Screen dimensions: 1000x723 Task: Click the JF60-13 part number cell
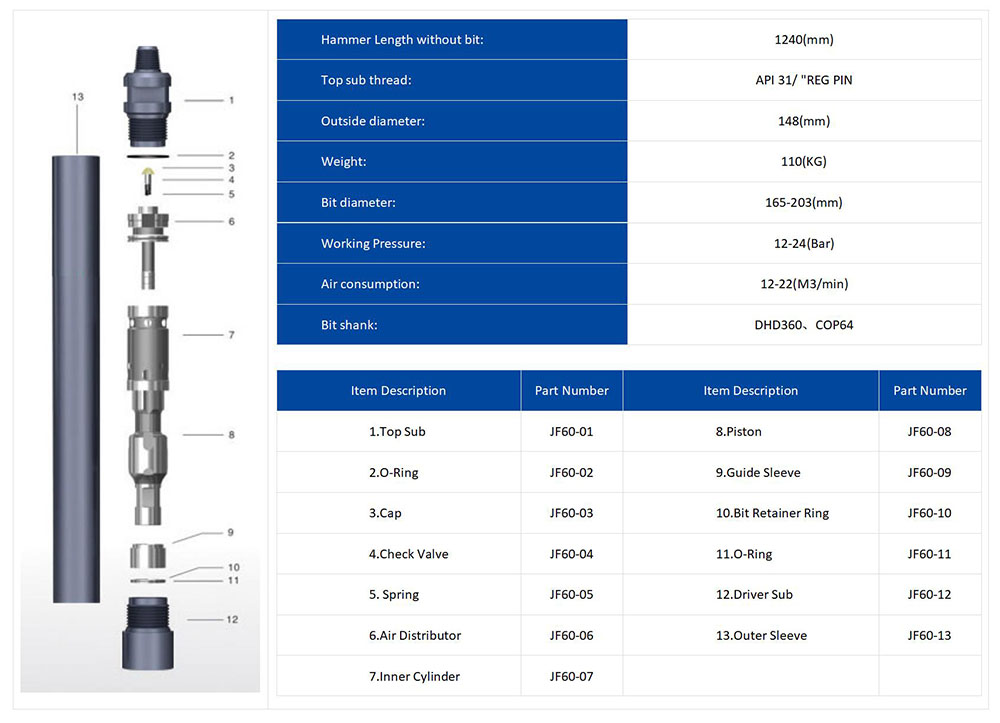coord(929,635)
